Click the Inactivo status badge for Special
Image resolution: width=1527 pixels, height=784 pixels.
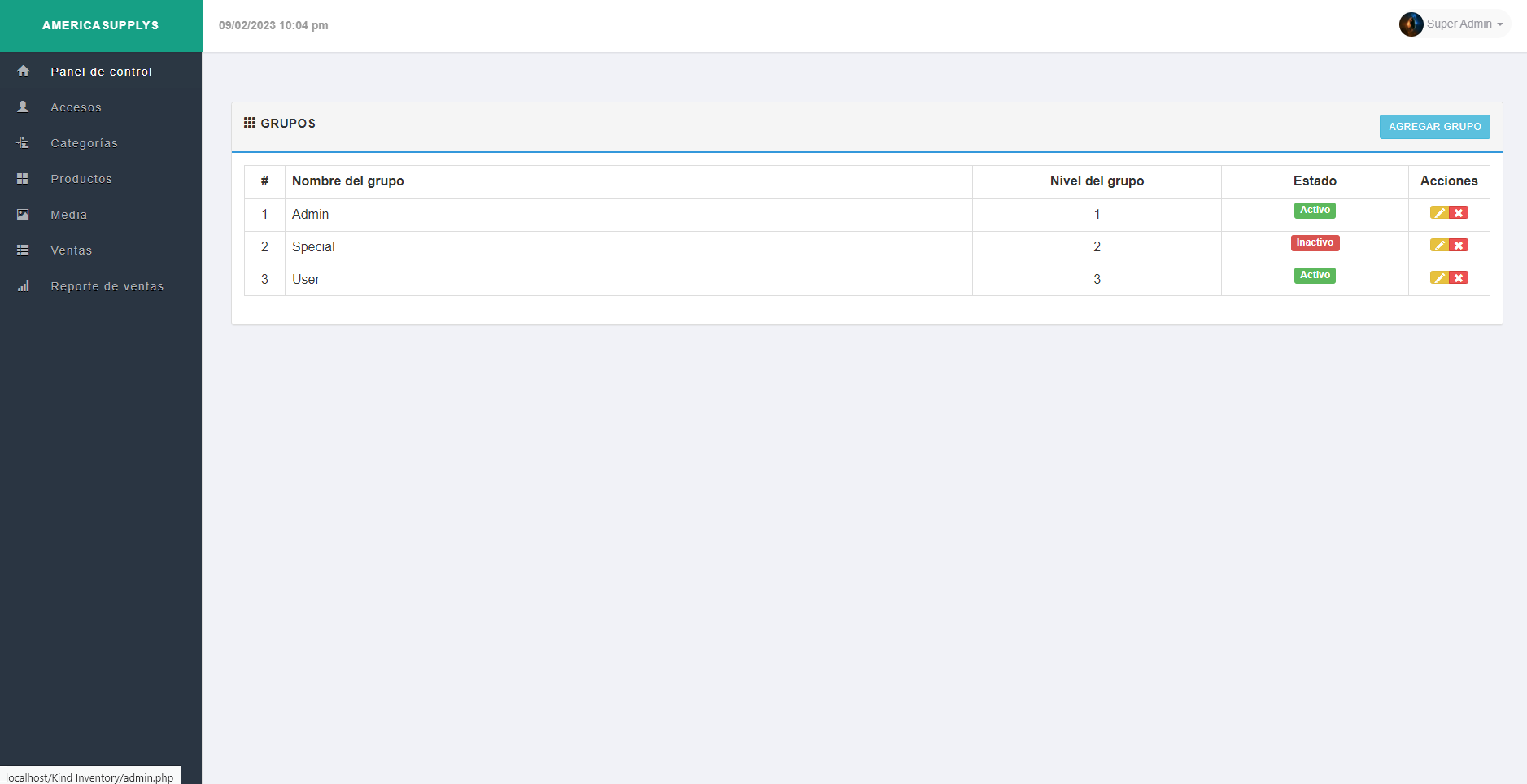pyautogui.click(x=1315, y=243)
